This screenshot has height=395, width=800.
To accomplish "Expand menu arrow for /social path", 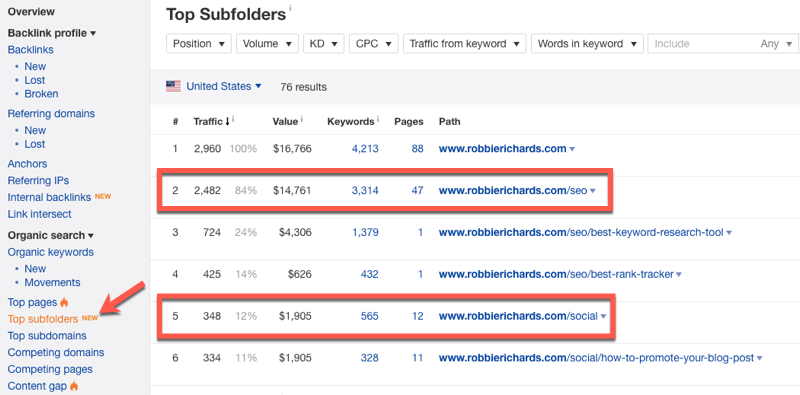I will coord(604,316).
